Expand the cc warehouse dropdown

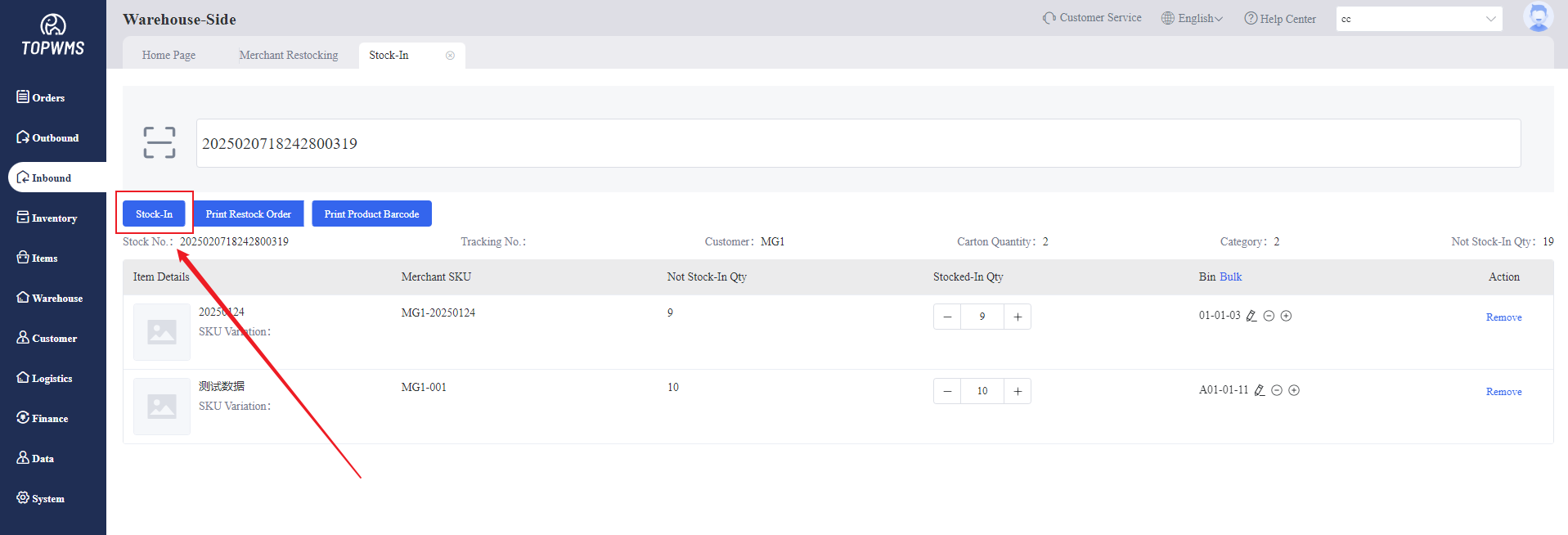[1490, 19]
